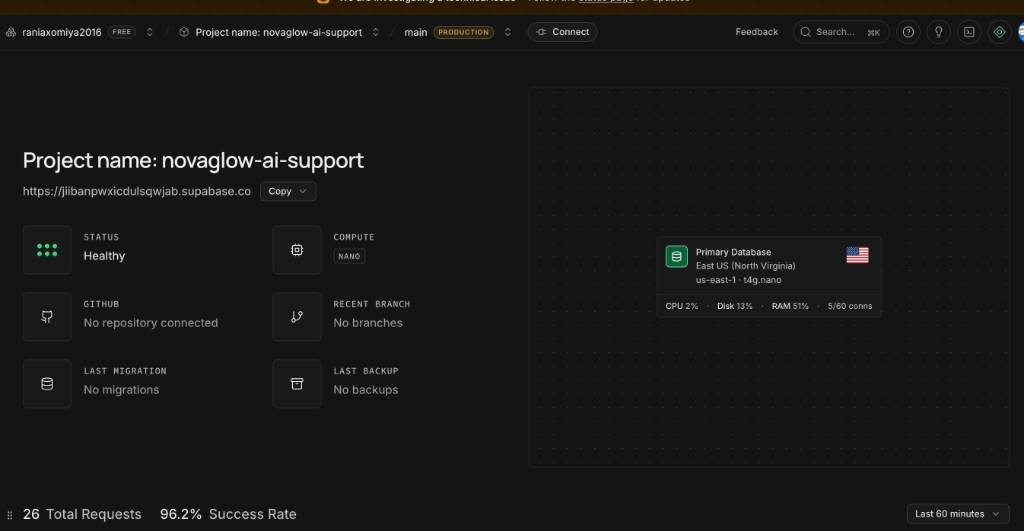Click the NANO compute badge
The image size is (1024, 531).
[x=349, y=256]
